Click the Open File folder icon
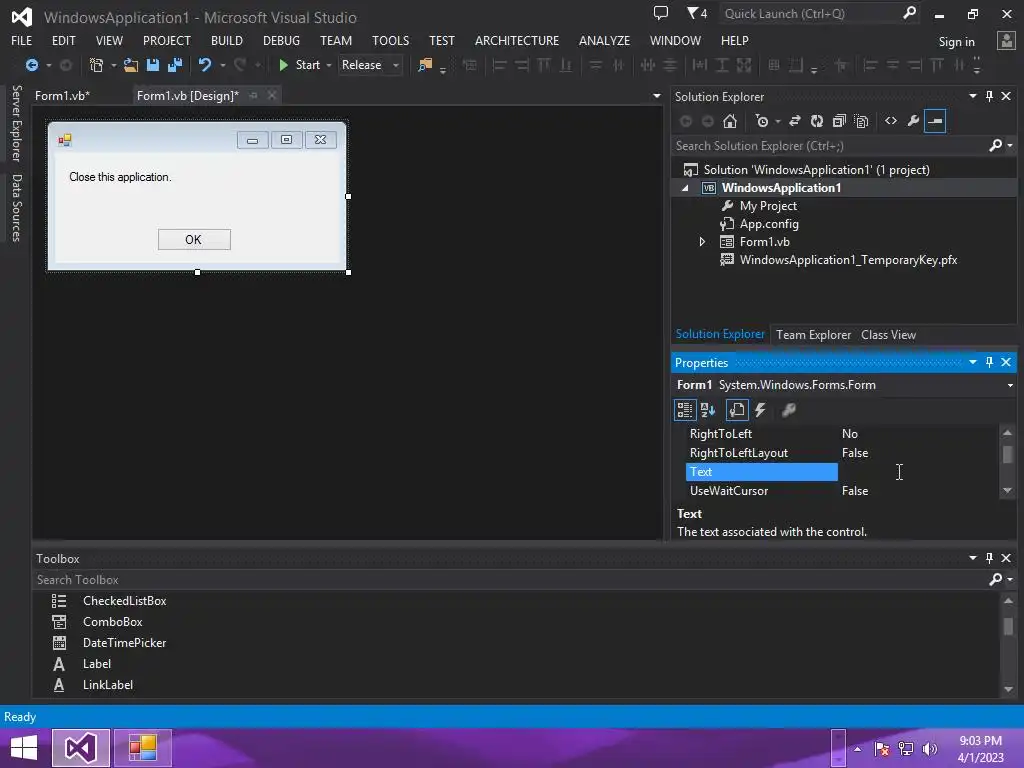 pyautogui.click(x=131, y=65)
